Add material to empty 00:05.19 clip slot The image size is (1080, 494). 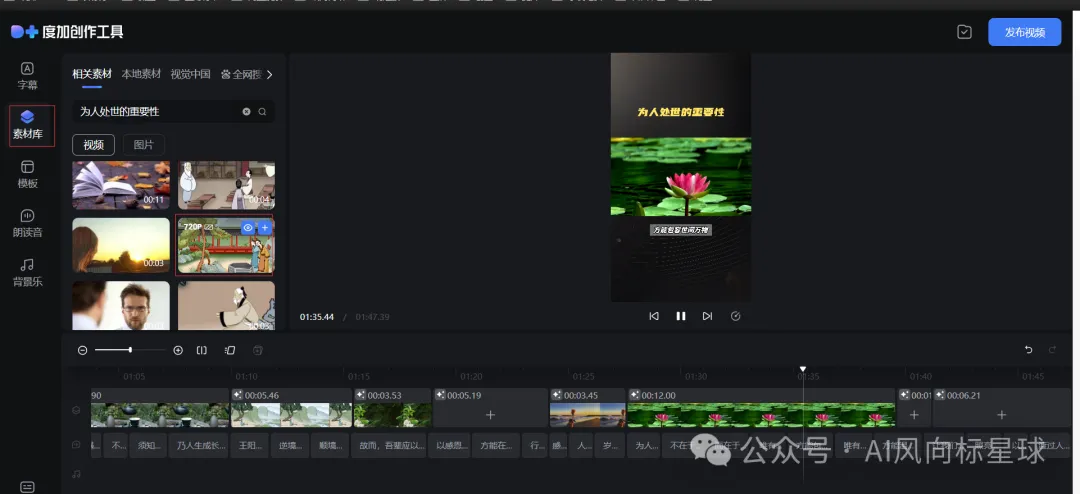point(490,415)
